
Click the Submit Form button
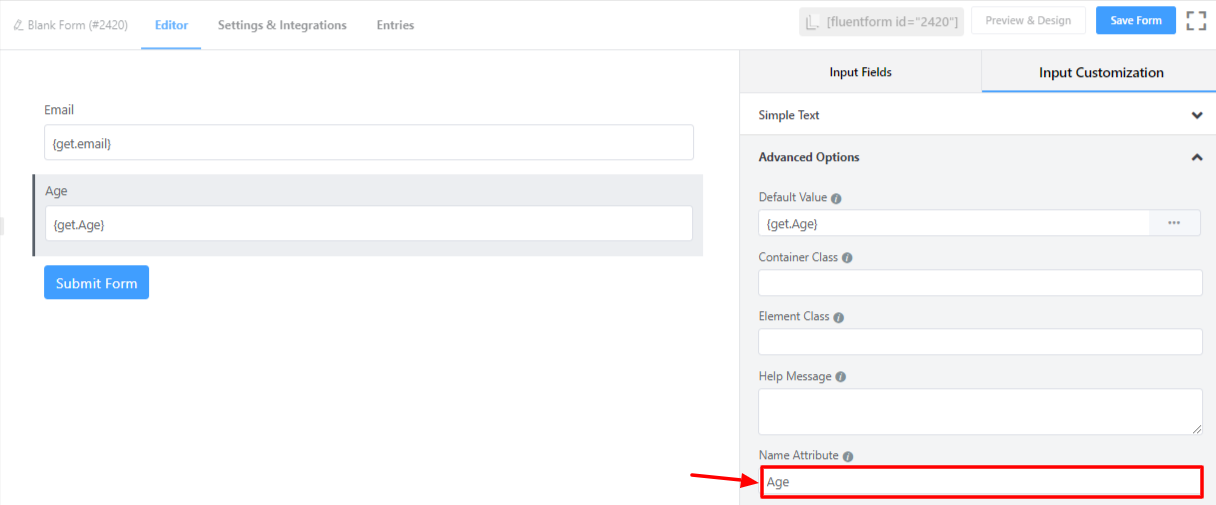[x=96, y=283]
